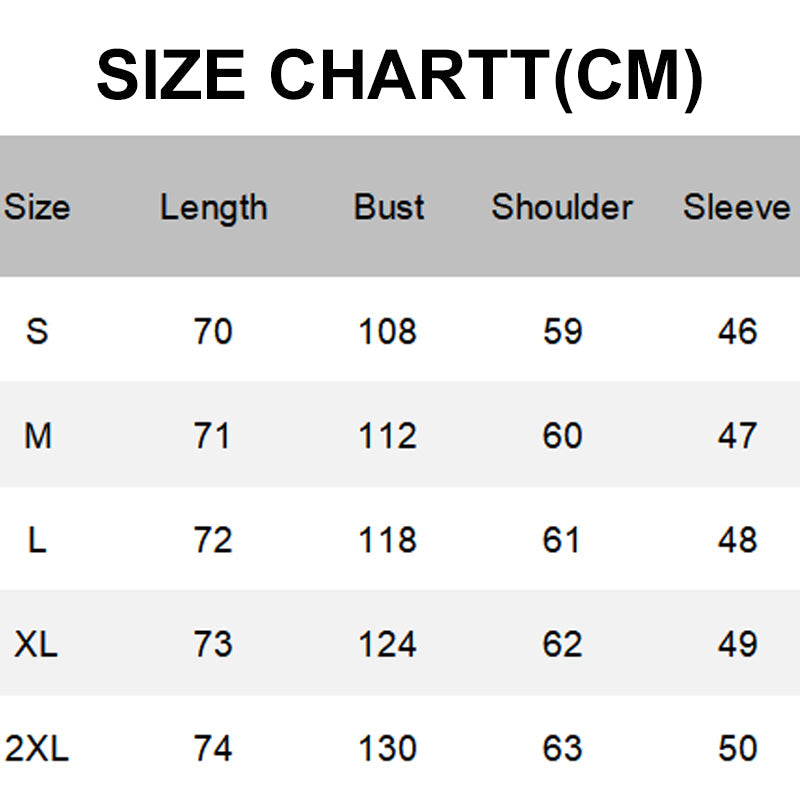The width and height of the screenshot is (800, 800).
Task: Select the XL size row label
Action: pyautogui.click(x=37, y=644)
